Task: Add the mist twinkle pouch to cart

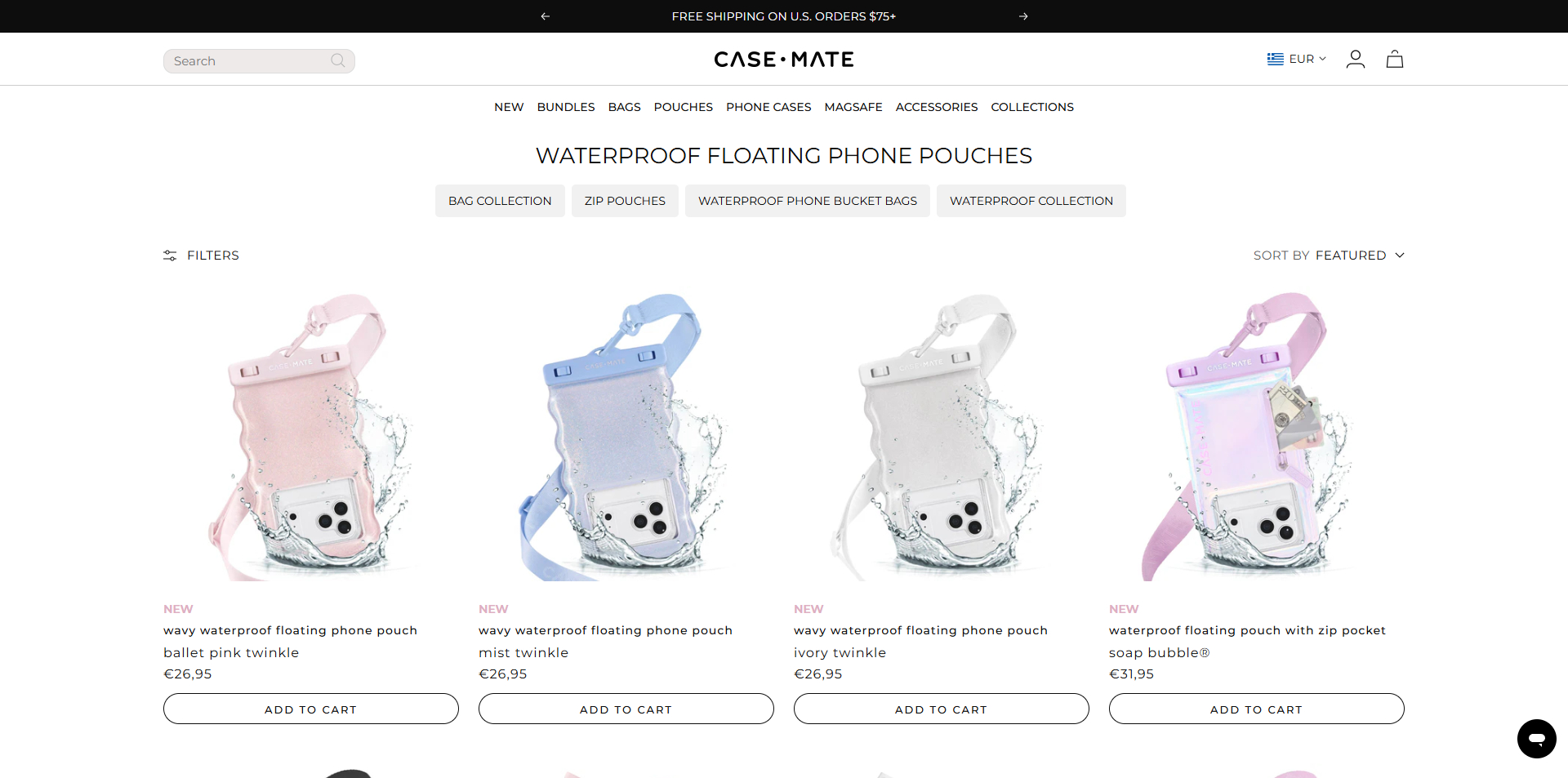Action: 626,709
